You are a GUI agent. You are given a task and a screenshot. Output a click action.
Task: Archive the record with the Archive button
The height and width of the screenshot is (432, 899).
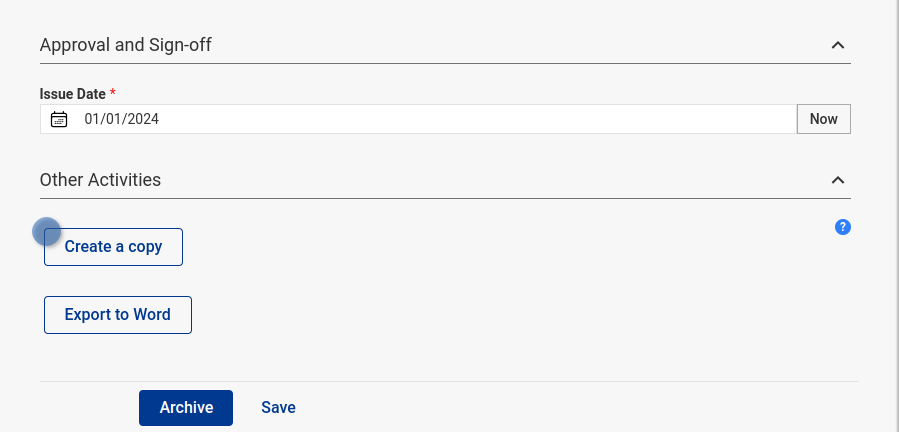point(186,407)
